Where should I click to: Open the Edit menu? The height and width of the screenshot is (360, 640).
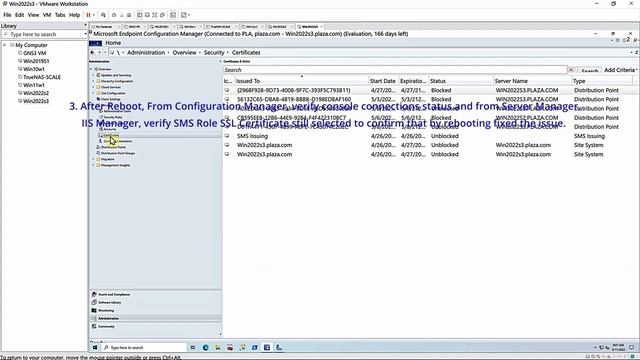pos(20,15)
